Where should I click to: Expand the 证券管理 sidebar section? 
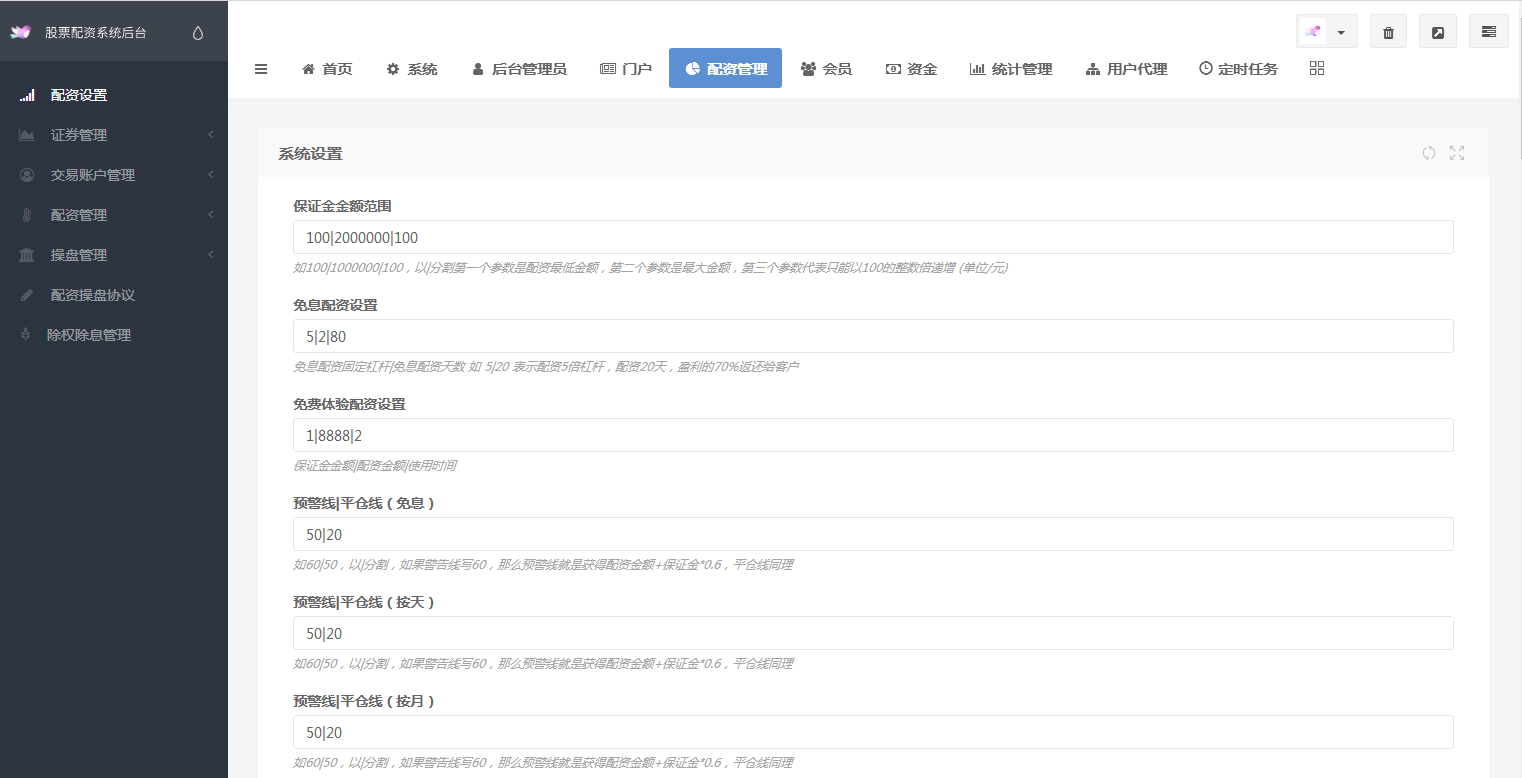click(100, 134)
